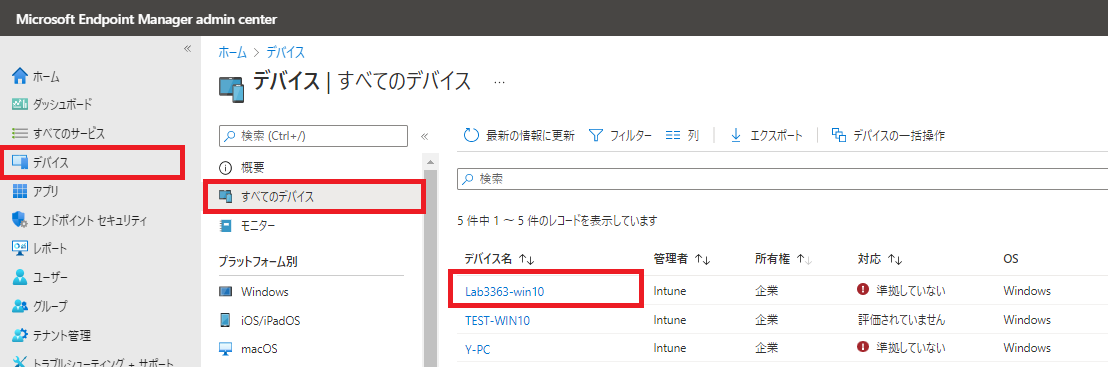Click the トラブルシューティング wrench icon
The width and height of the screenshot is (1108, 367).
click(20, 362)
